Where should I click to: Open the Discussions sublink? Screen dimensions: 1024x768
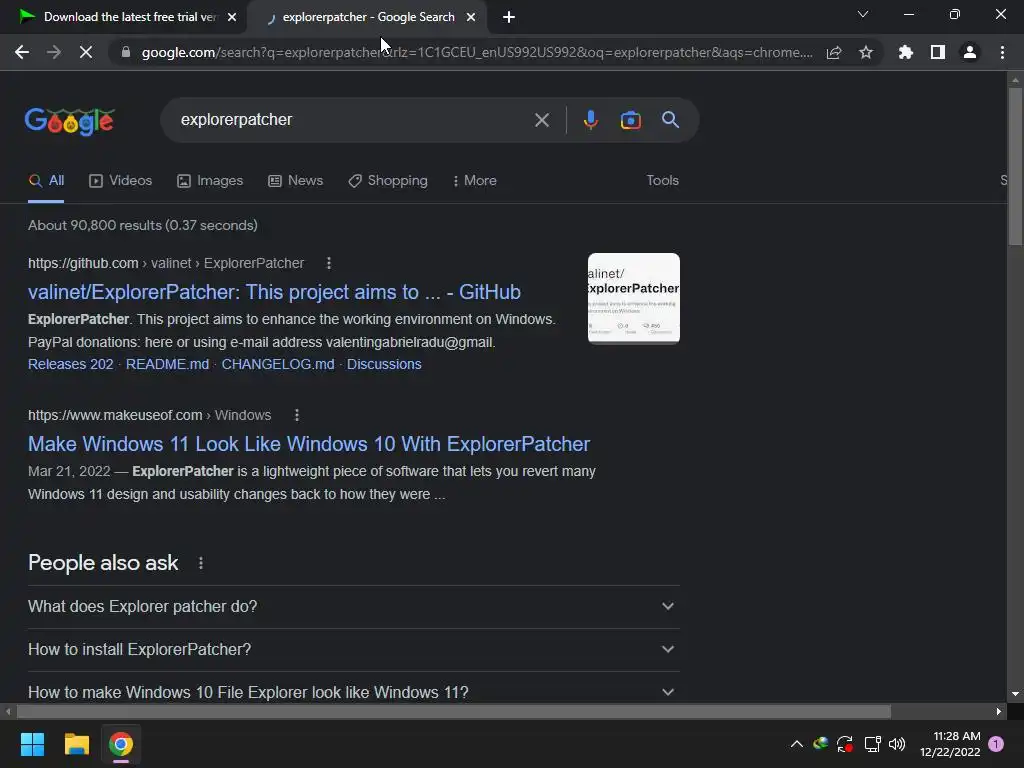click(384, 364)
